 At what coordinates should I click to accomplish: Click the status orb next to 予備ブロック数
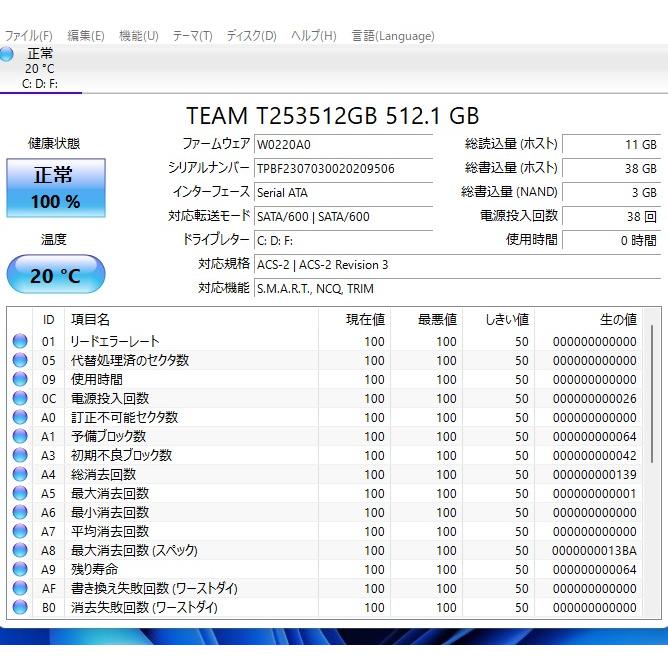pos(20,436)
